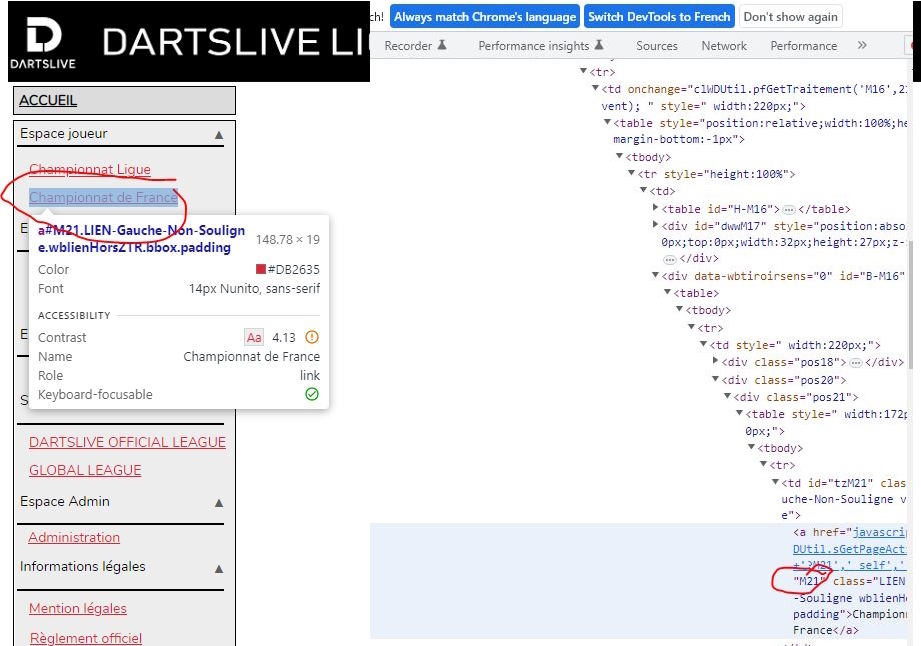Click the ACCESSIBILITY section label
This screenshot has height=646, width=921.
tap(74, 315)
